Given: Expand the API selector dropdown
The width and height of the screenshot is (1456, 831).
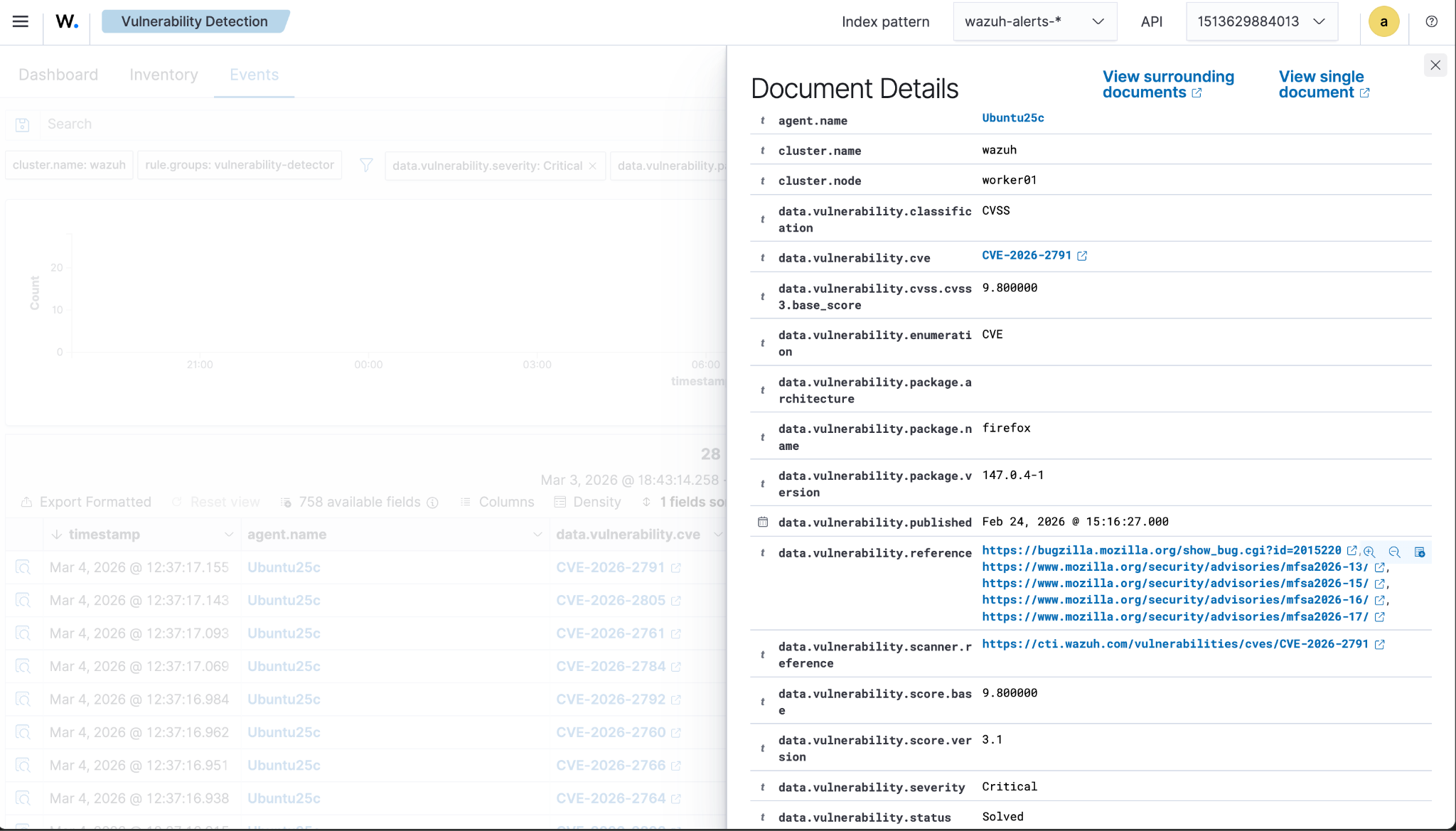Looking at the screenshot, I should (1261, 21).
